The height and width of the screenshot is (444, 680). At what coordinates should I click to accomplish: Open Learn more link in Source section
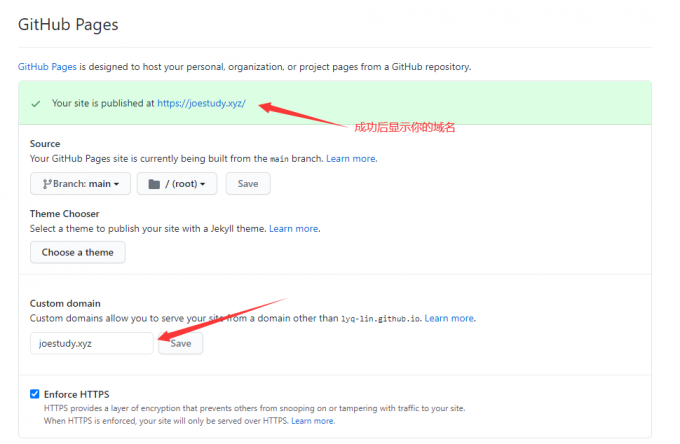click(351, 159)
